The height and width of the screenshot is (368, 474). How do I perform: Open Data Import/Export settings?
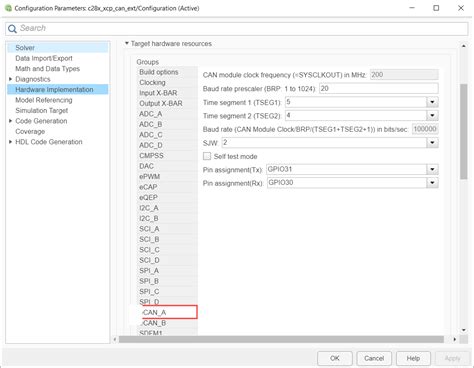(44, 58)
